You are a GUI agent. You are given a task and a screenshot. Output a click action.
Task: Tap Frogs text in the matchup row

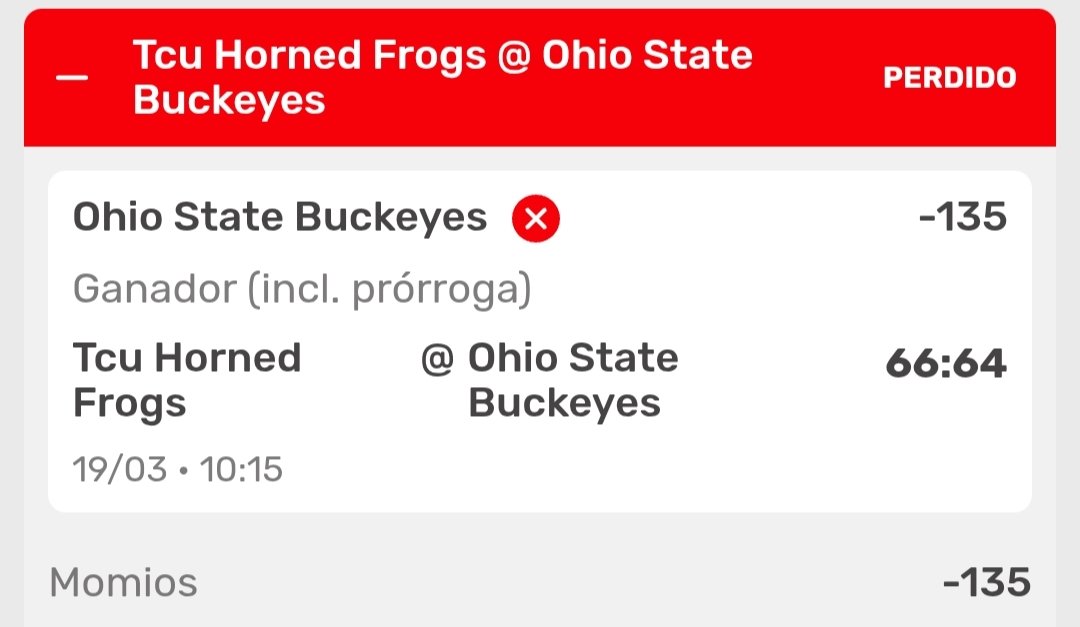[130, 403]
